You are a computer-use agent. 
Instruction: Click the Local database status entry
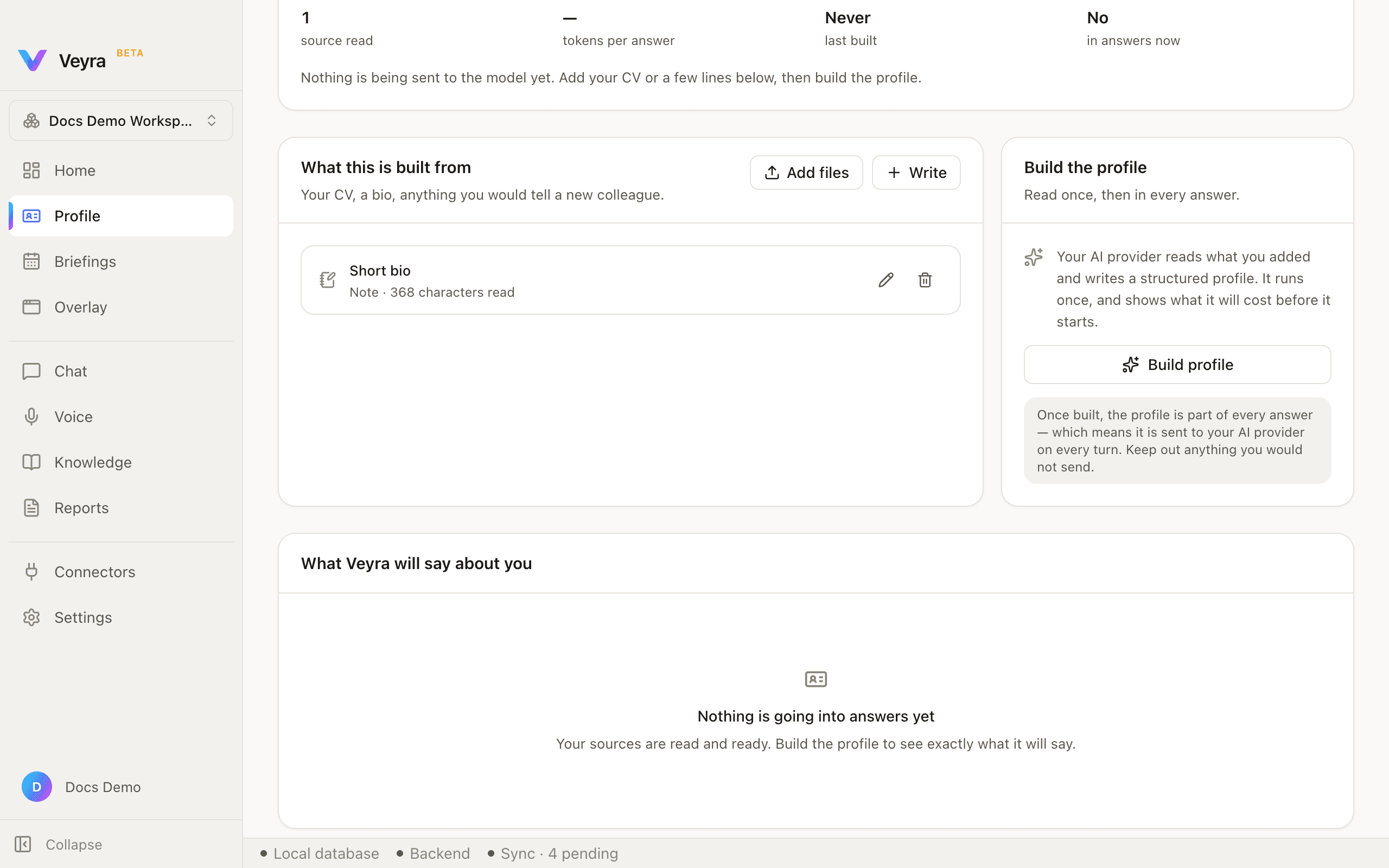coord(320,854)
